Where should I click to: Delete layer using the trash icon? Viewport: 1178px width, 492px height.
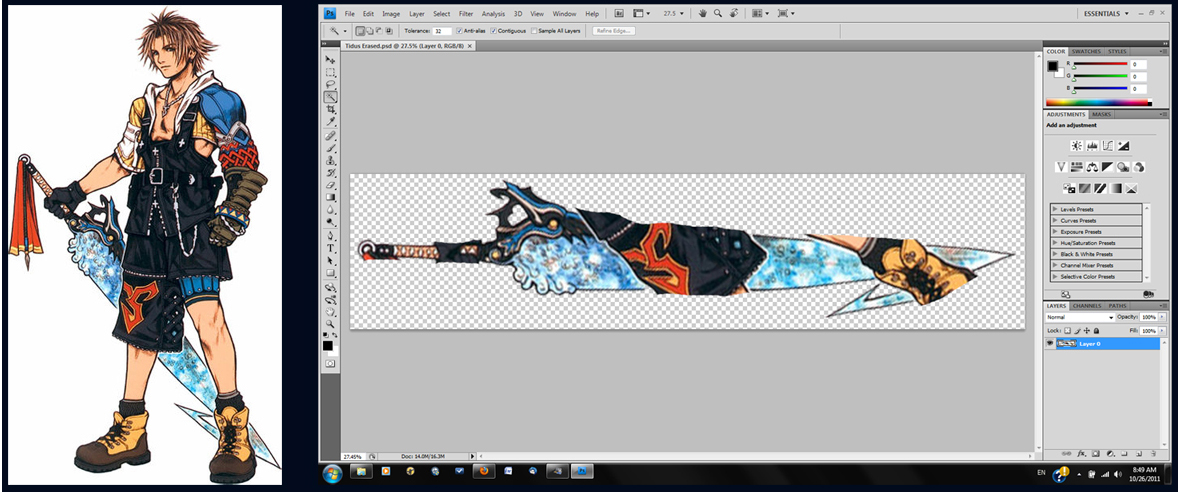tap(1154, 453)
